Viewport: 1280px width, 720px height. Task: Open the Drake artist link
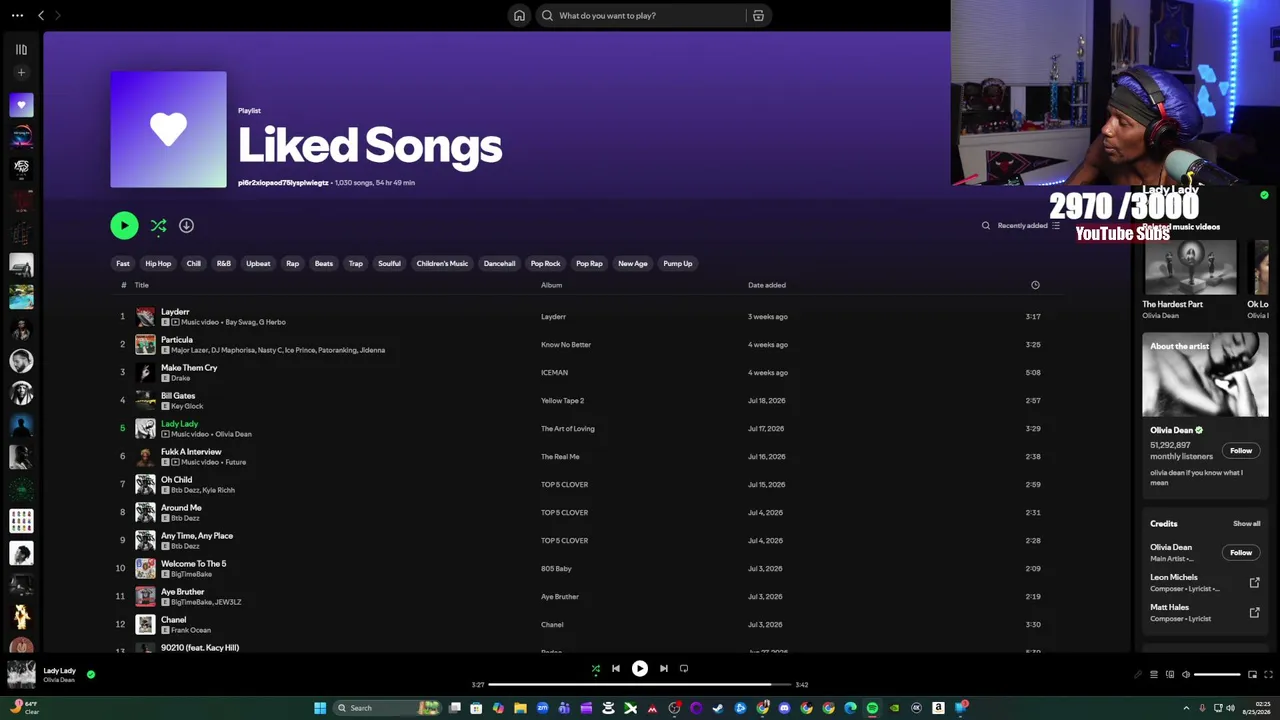[181, 378]
